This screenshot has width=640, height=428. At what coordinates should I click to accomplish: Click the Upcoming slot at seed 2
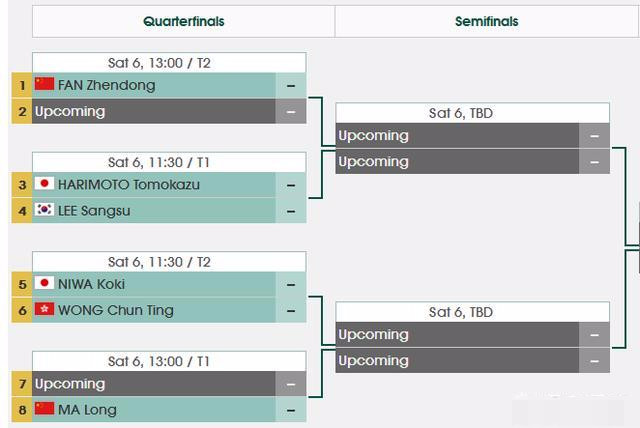pos(154,111)
